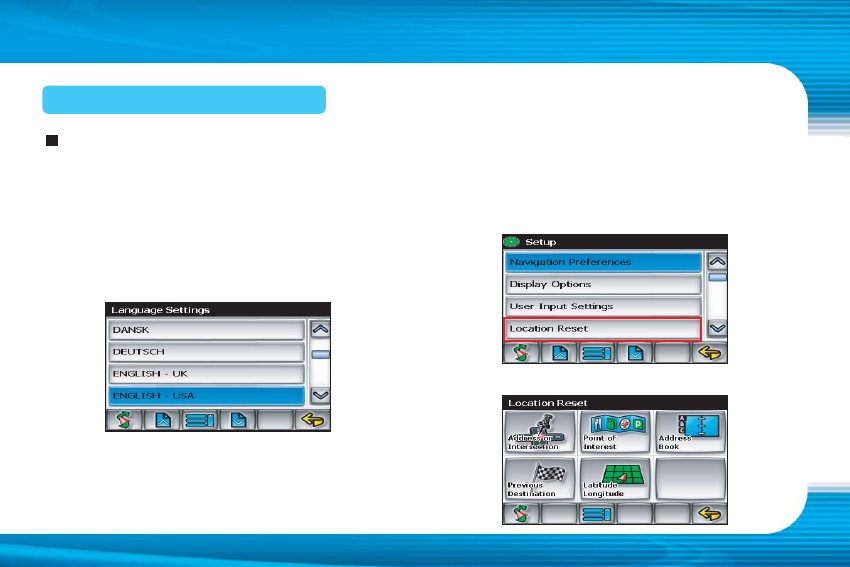Tap page down icon in Language Settings toolbar
This screenshot has height=567, width=850.
tap(238, 420)
